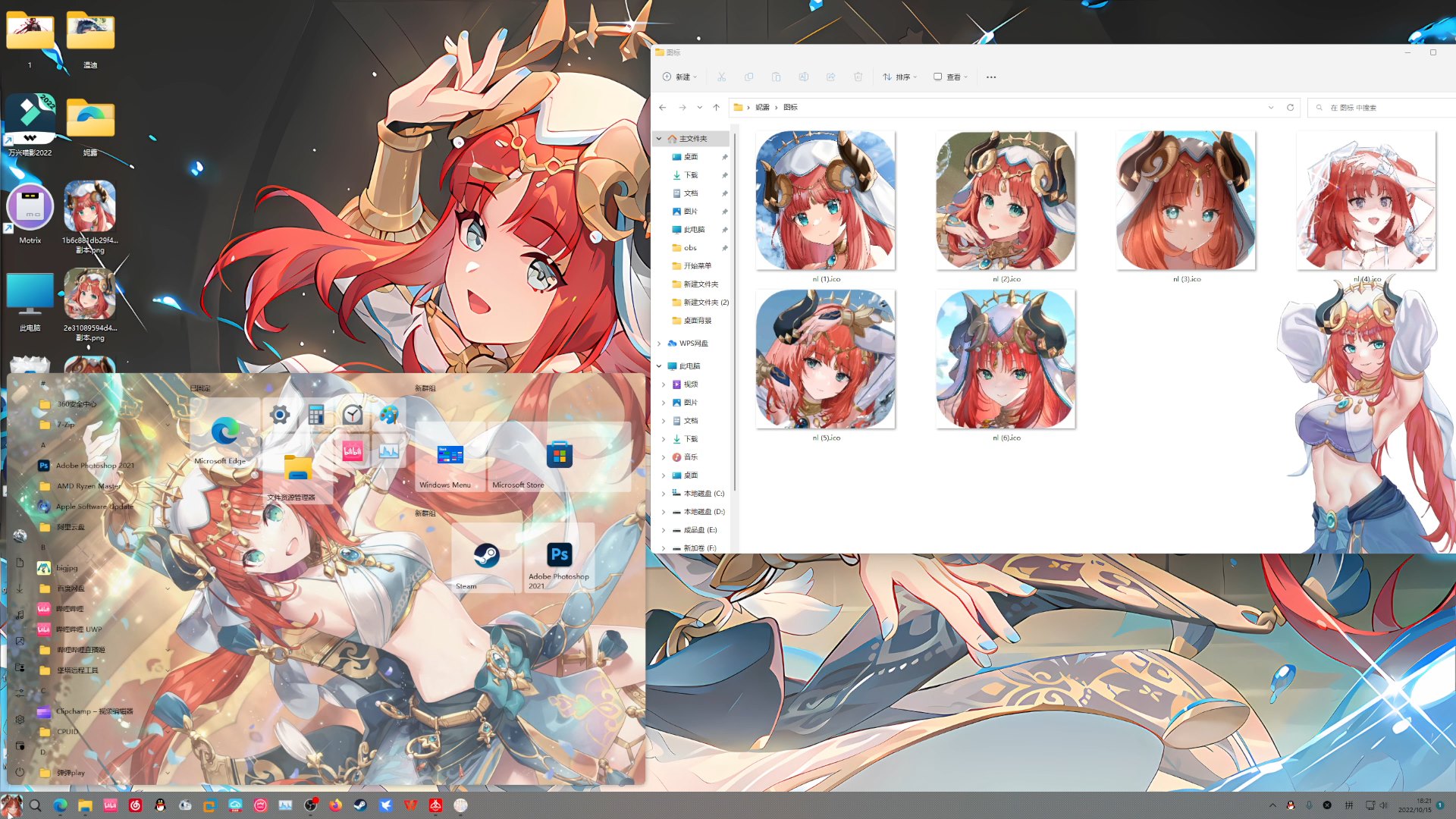Expand the 本地磁盘 (C:) tree node
Image resolution: width=1456 pixels, height=819 pixels.
(664, 494)
